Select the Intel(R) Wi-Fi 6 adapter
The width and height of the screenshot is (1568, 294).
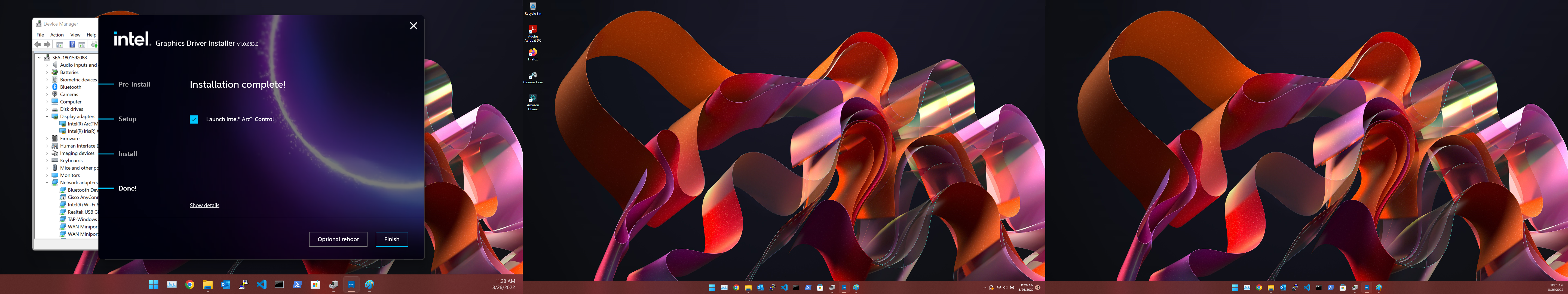pyautogui.click(x=78, y=204)
